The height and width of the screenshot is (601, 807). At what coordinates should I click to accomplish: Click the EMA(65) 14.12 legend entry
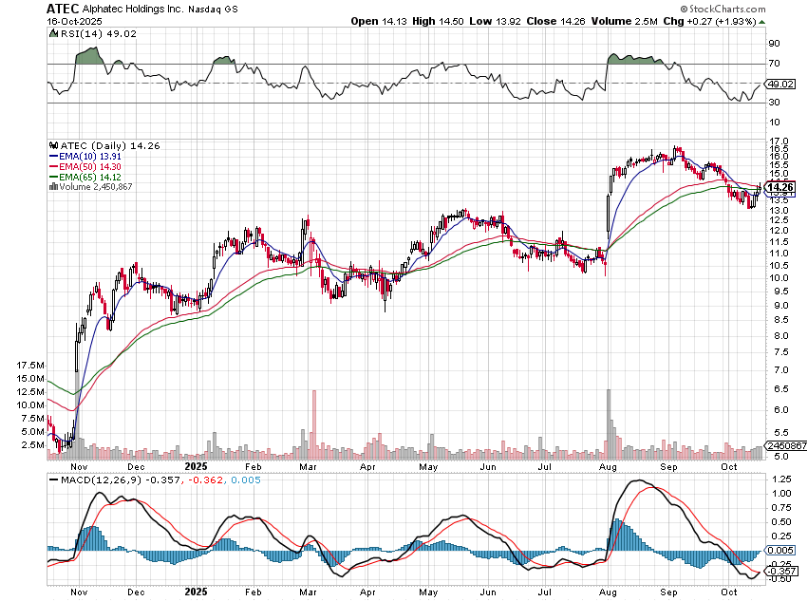[90, 177]
